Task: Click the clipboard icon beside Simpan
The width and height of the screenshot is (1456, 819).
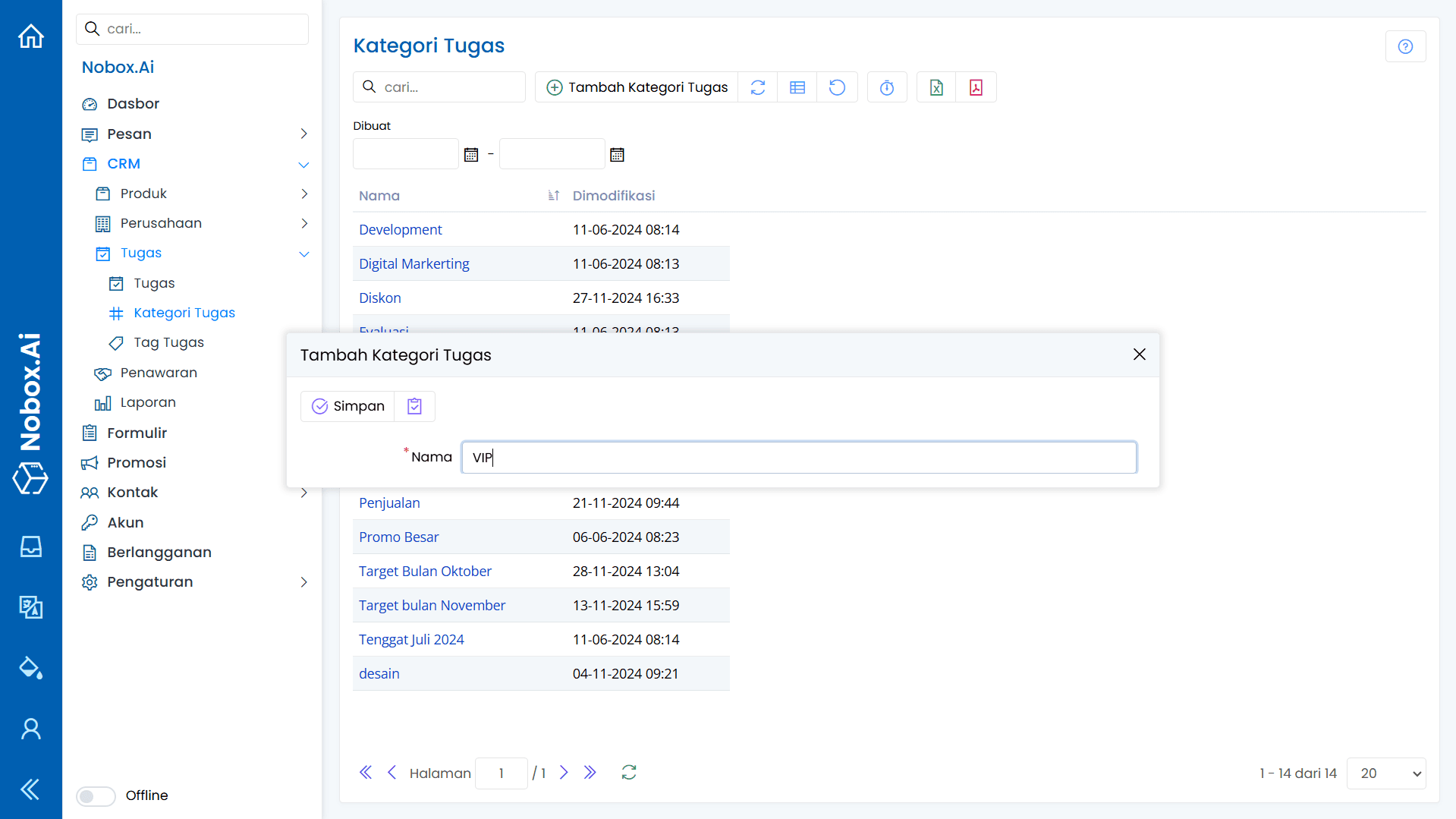Action: click(x=414, y=406)
